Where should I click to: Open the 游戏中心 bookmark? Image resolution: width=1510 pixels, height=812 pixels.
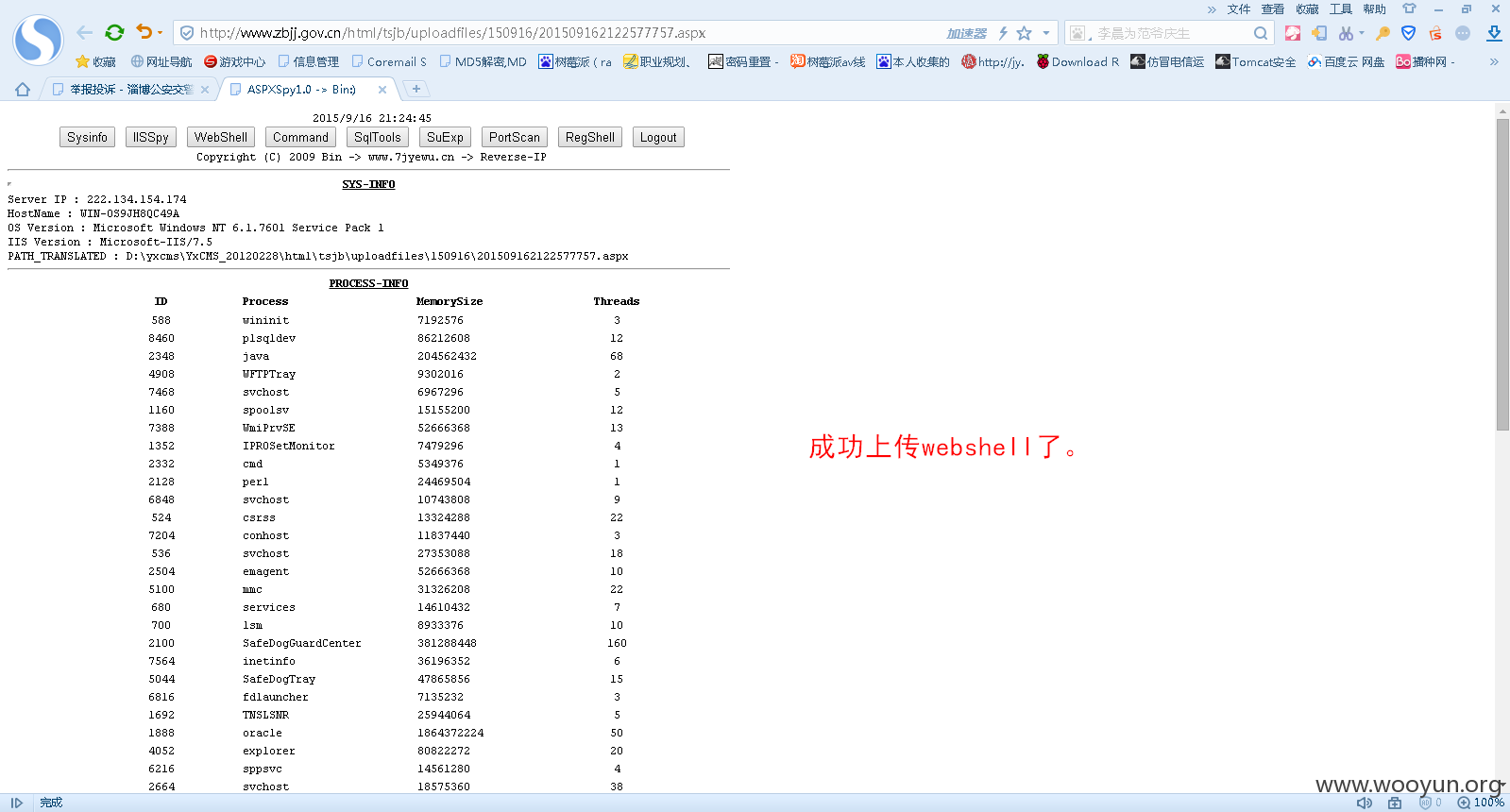tap(235, 61)
